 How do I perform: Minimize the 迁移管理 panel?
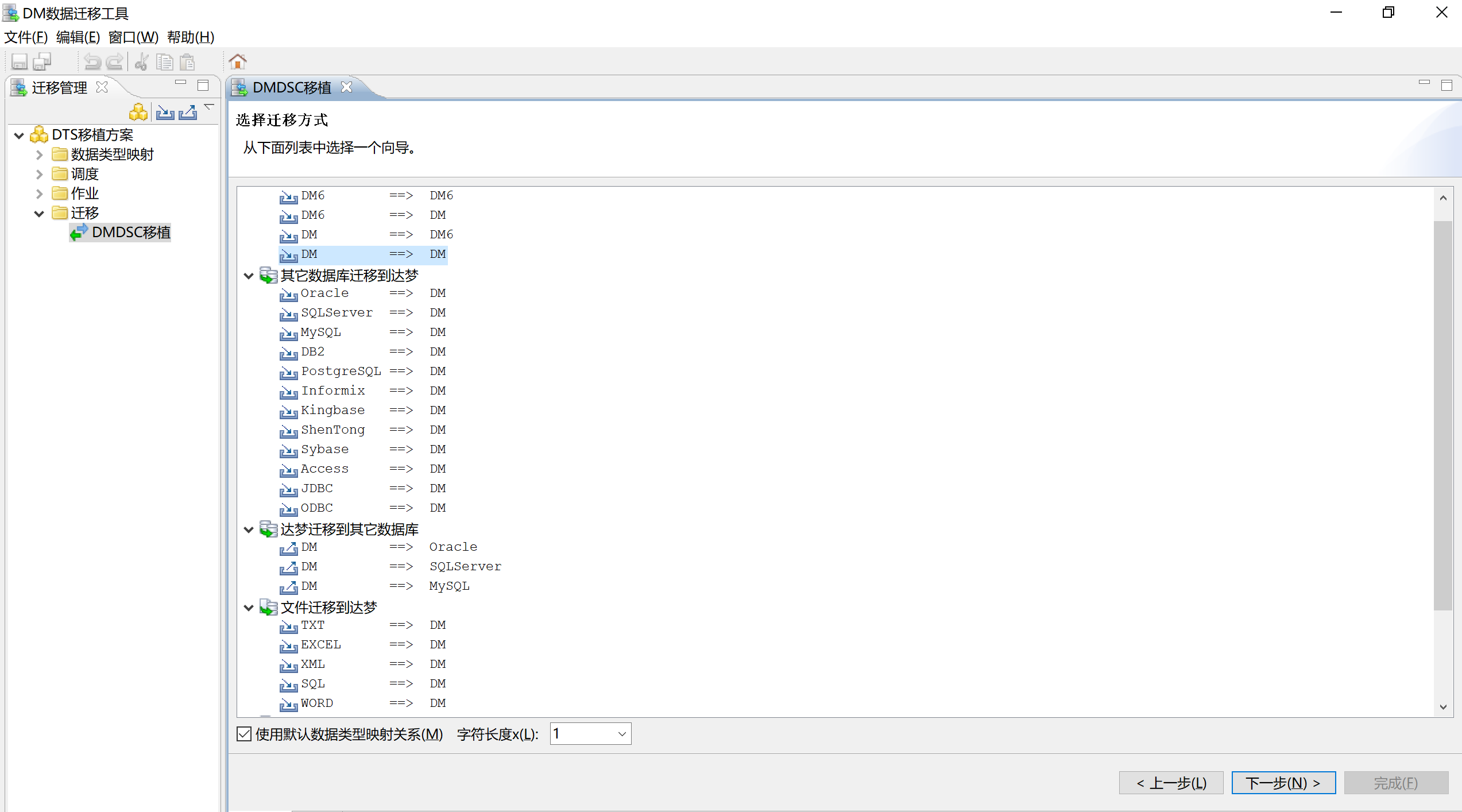pos(181,82)
